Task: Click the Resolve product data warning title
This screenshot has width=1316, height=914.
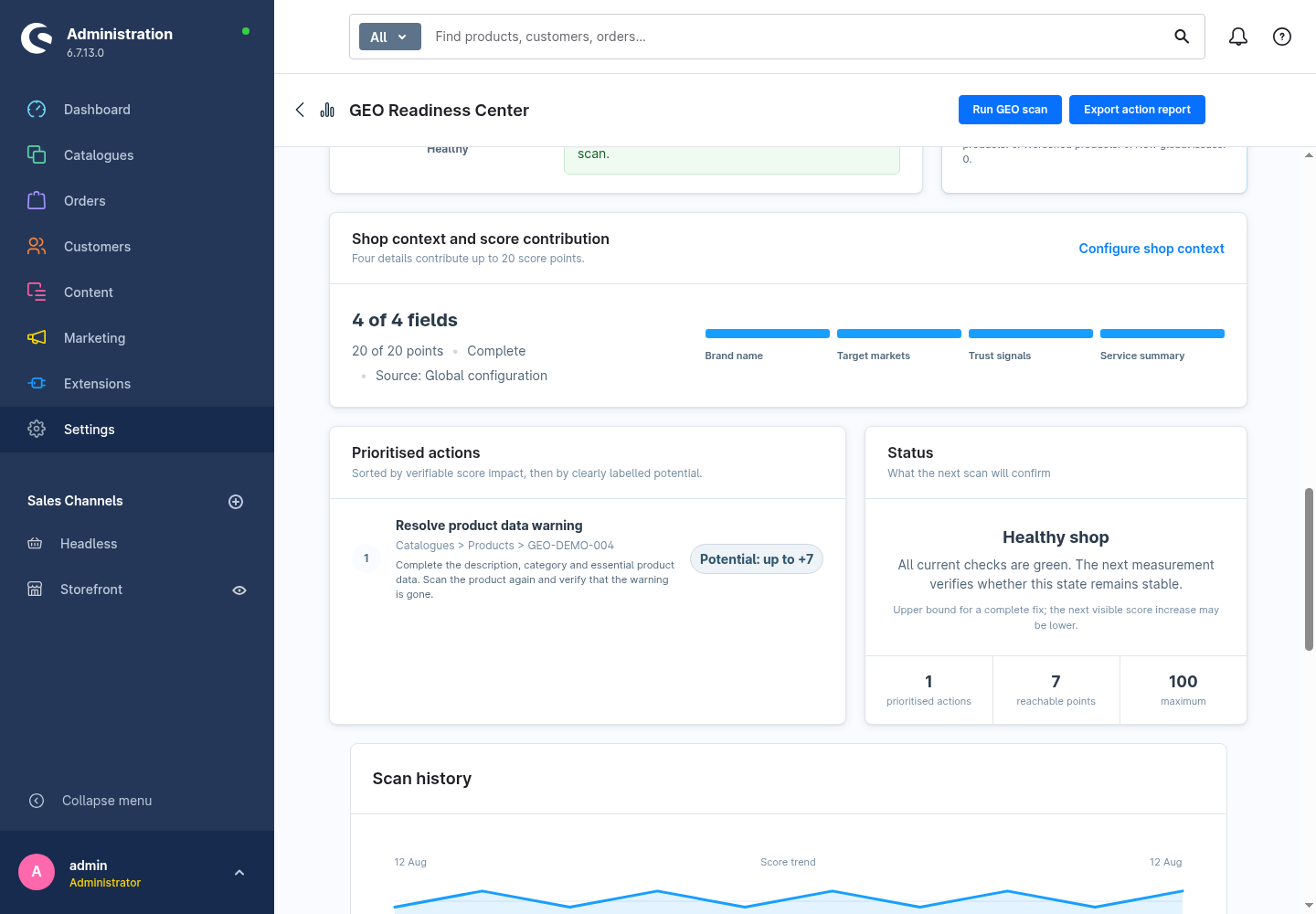Action: point(489,526)
